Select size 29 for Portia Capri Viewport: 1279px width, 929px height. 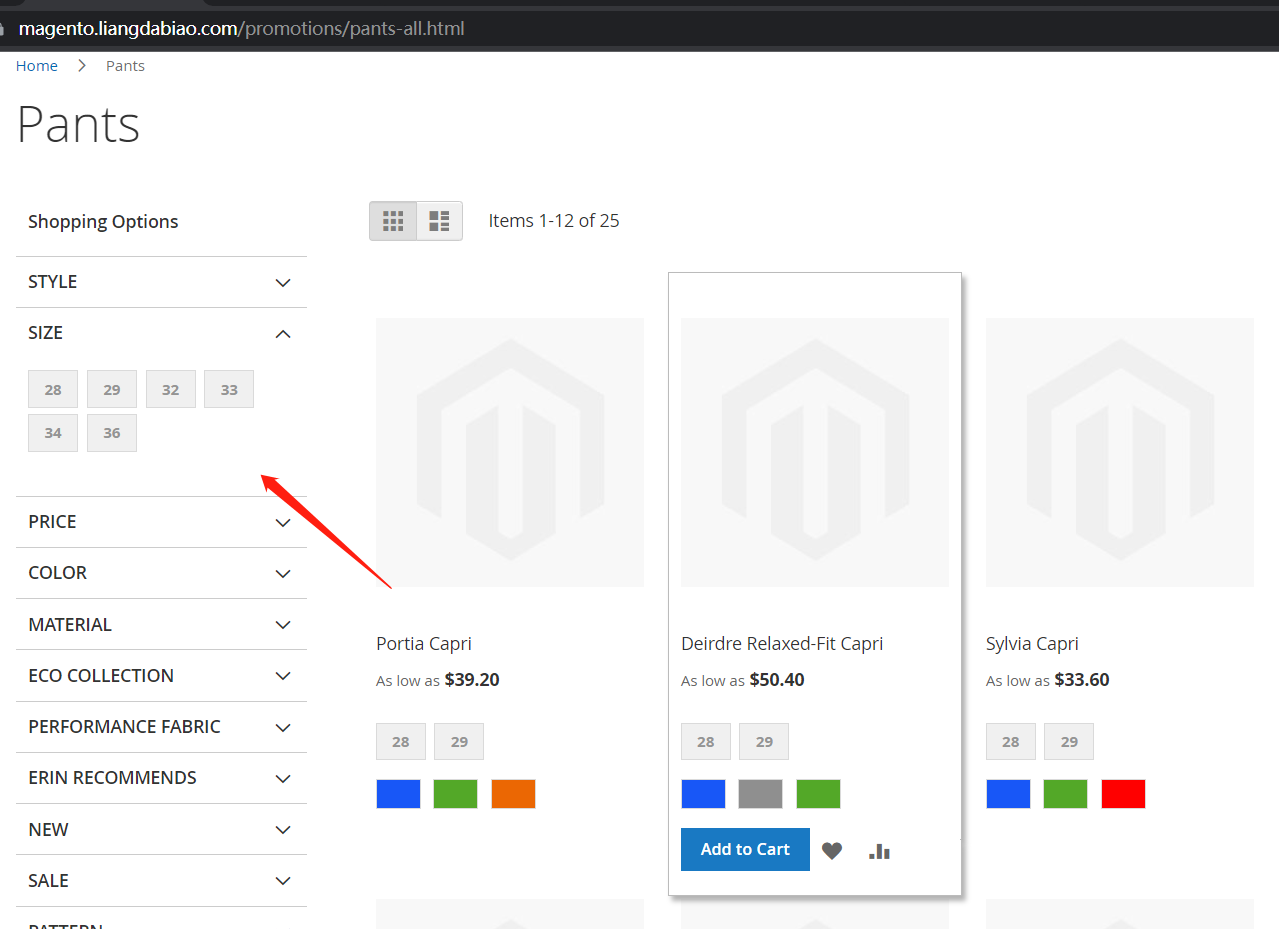pos(459,742)
